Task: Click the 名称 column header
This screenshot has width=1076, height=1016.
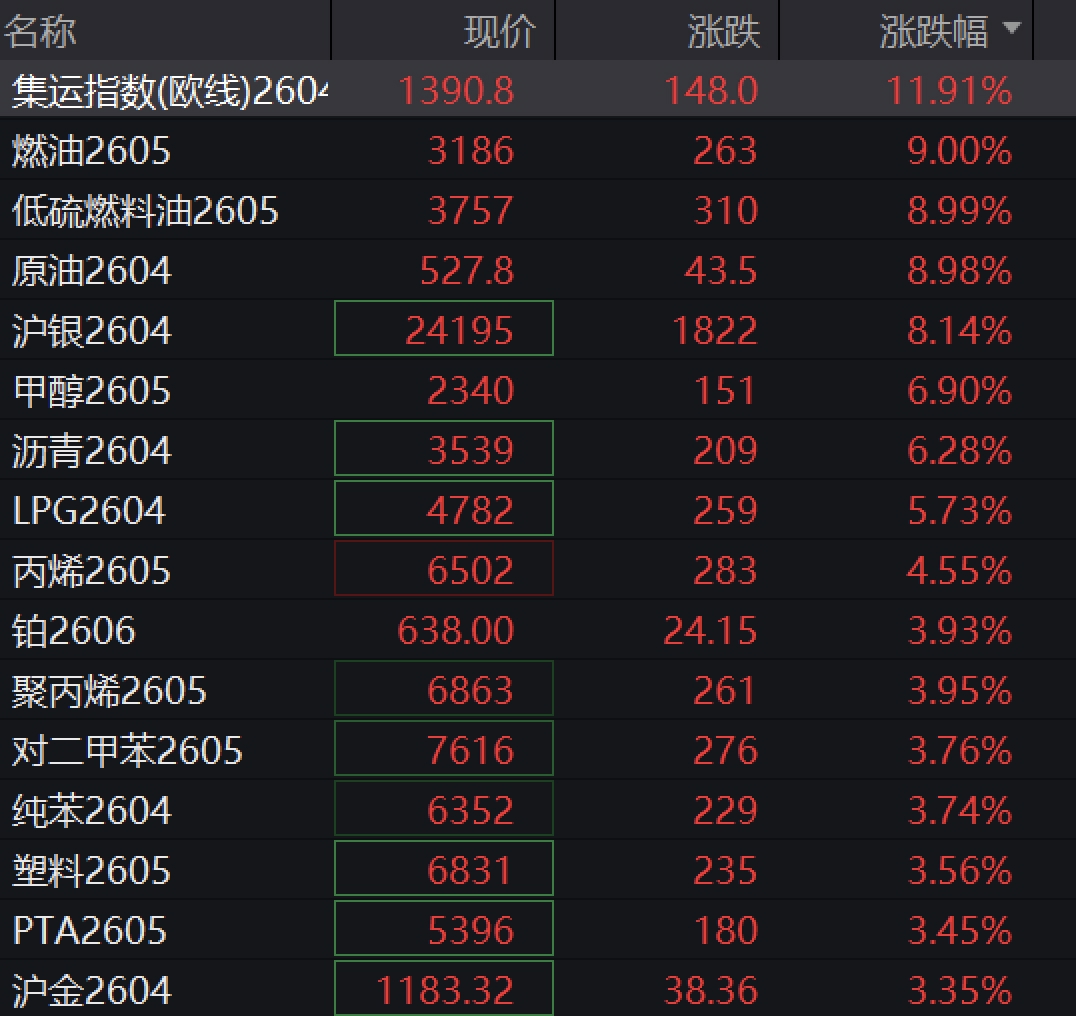Action: (40, 32)
